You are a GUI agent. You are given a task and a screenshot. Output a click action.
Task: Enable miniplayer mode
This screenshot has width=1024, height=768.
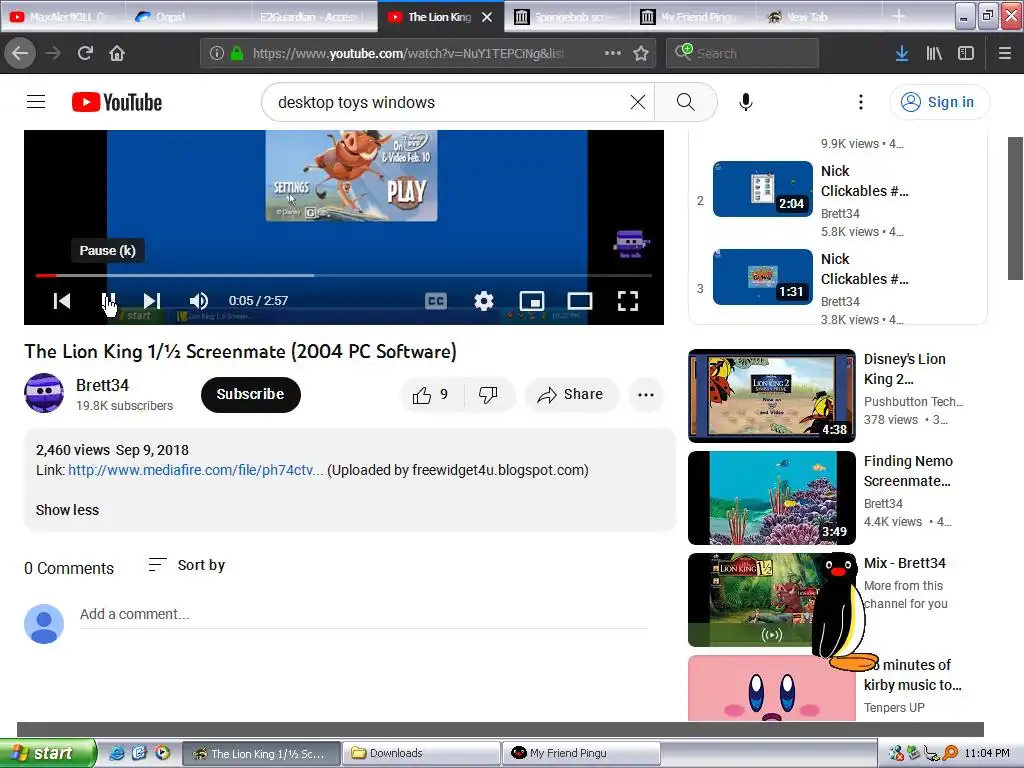tap(532, 300)
